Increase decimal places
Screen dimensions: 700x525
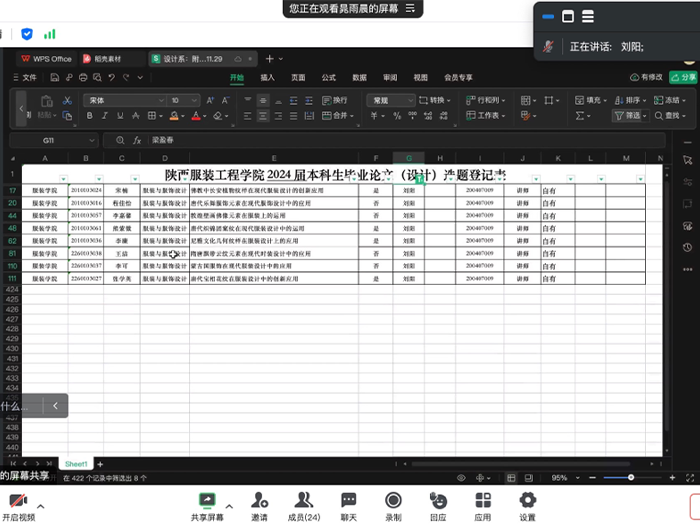tap(428, 116)
